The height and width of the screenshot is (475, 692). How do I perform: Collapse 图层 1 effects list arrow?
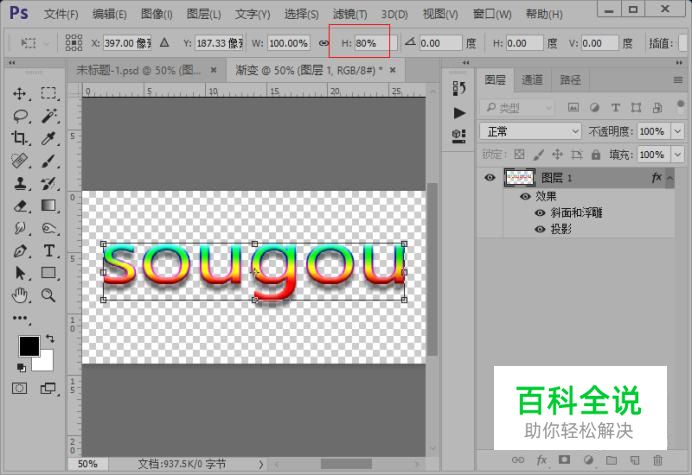point(669,177)
